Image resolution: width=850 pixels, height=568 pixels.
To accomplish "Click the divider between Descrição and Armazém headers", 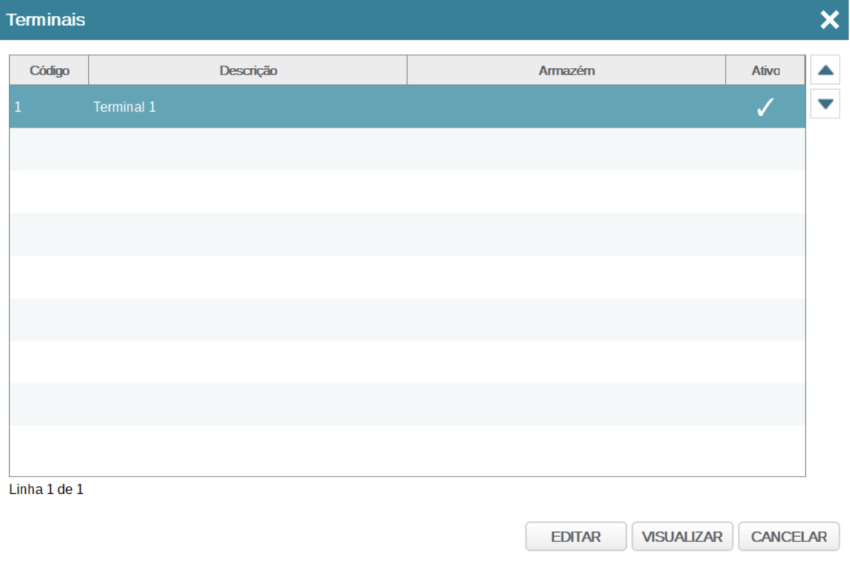I will tap(407, 71).
